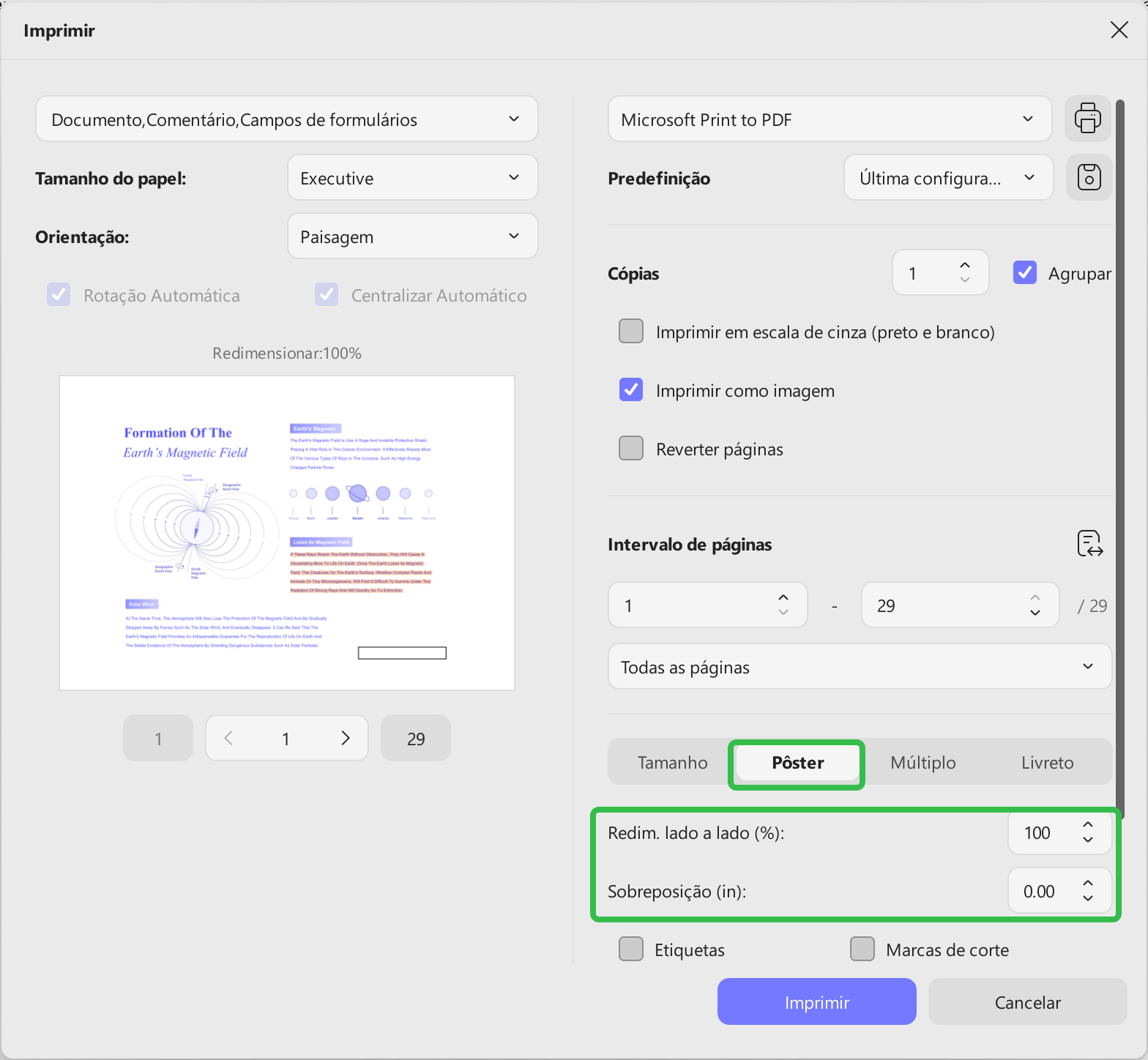1148x1060 pixels.
Task: Enable Reverter páginas option
Action: (631, 449)
